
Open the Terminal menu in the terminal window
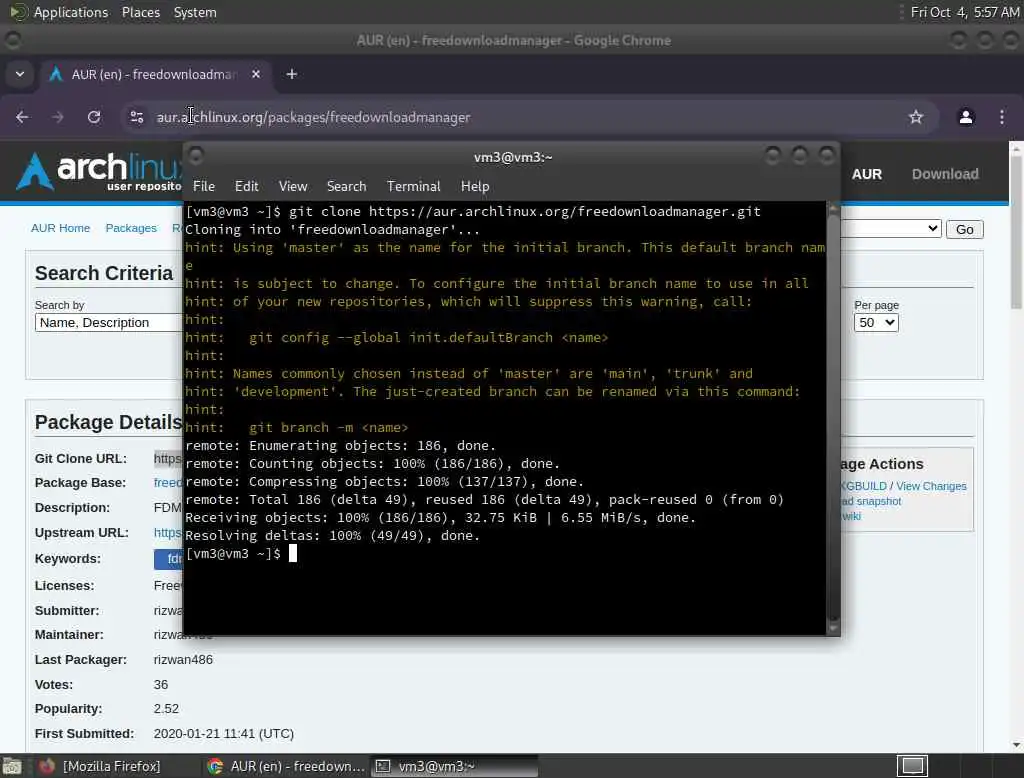413,186
